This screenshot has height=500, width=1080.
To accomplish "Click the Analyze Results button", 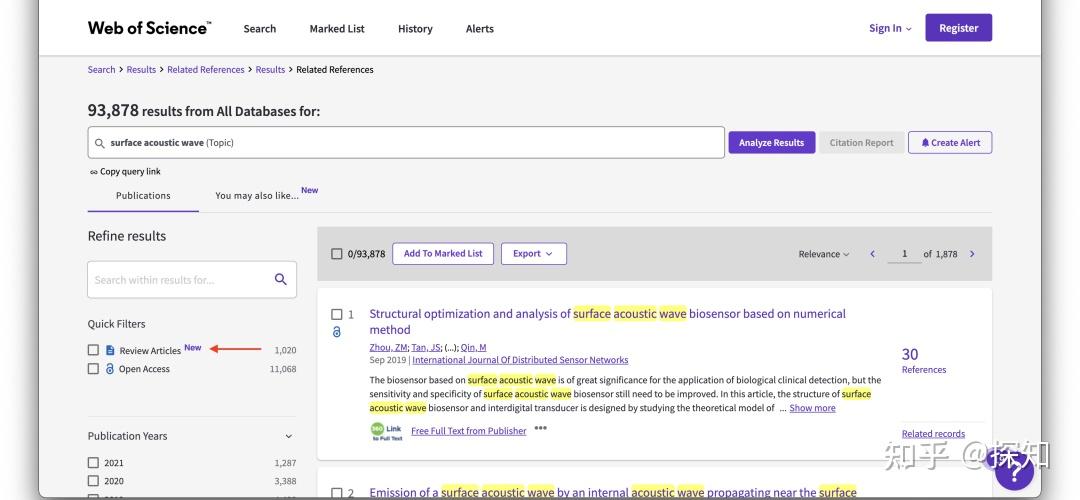I will (771, 143).
